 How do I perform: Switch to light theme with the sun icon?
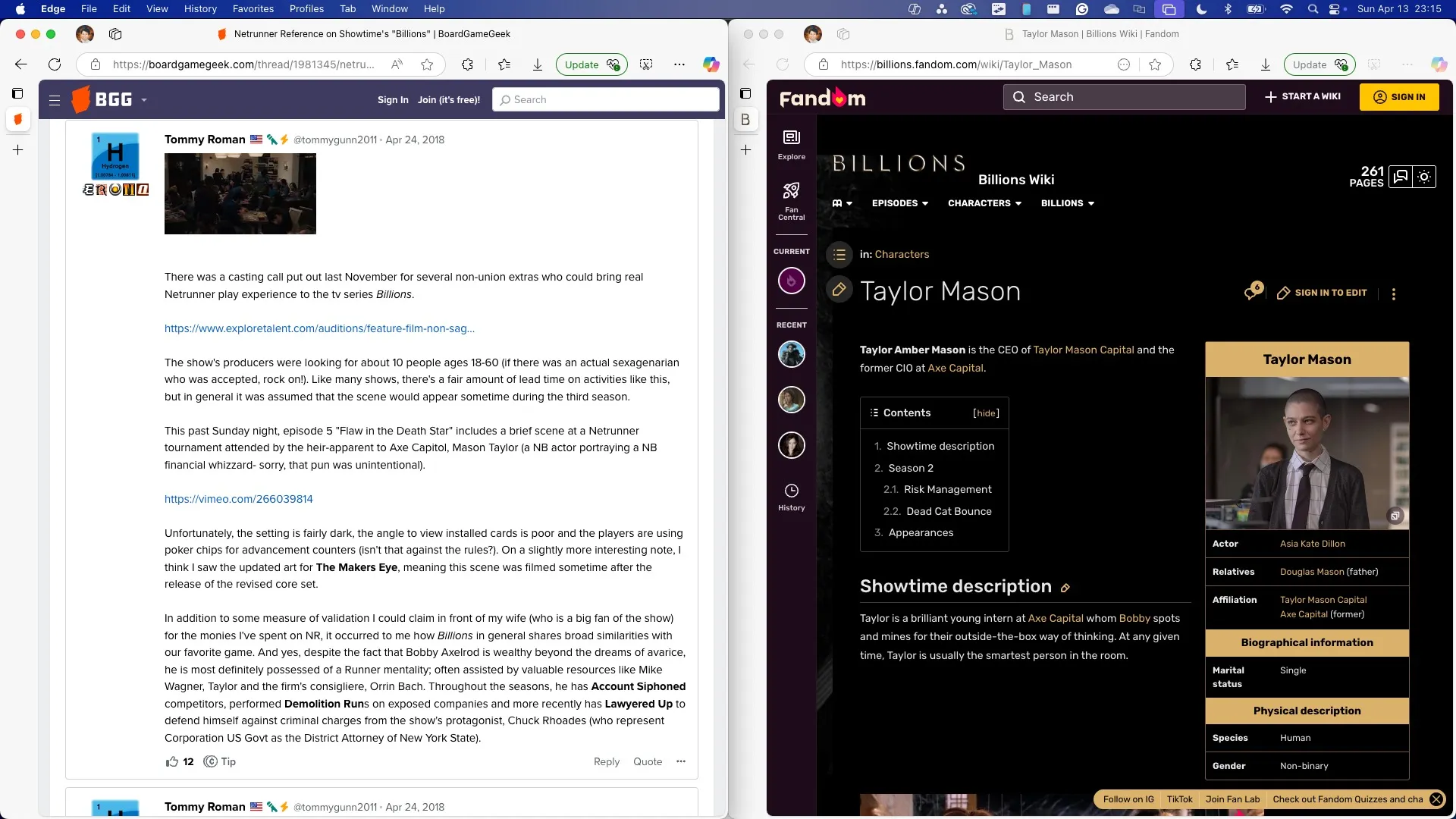pyautogui.click(x=1426, y=177)
